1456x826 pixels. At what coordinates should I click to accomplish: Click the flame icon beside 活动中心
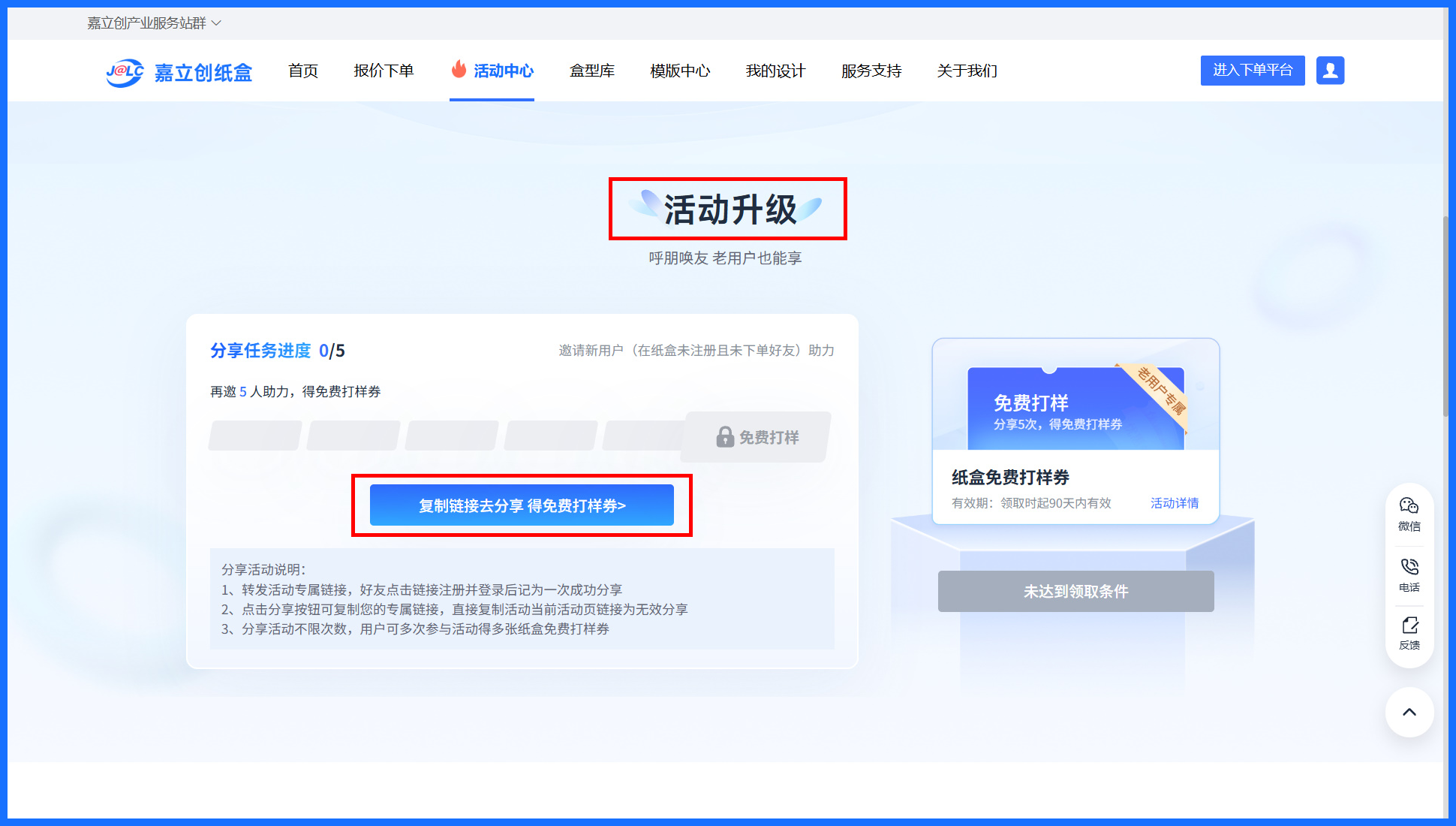click(459, 69)
